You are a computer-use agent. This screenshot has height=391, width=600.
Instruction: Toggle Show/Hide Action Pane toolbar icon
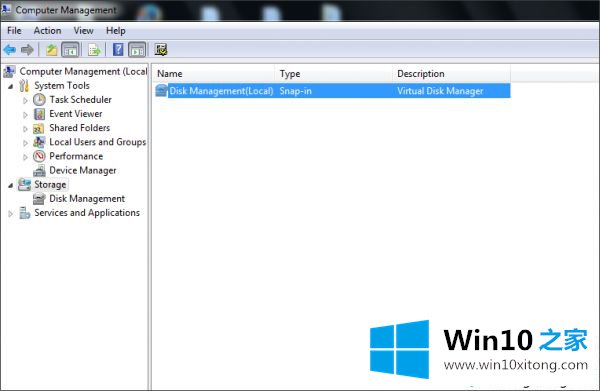[137, 50]
